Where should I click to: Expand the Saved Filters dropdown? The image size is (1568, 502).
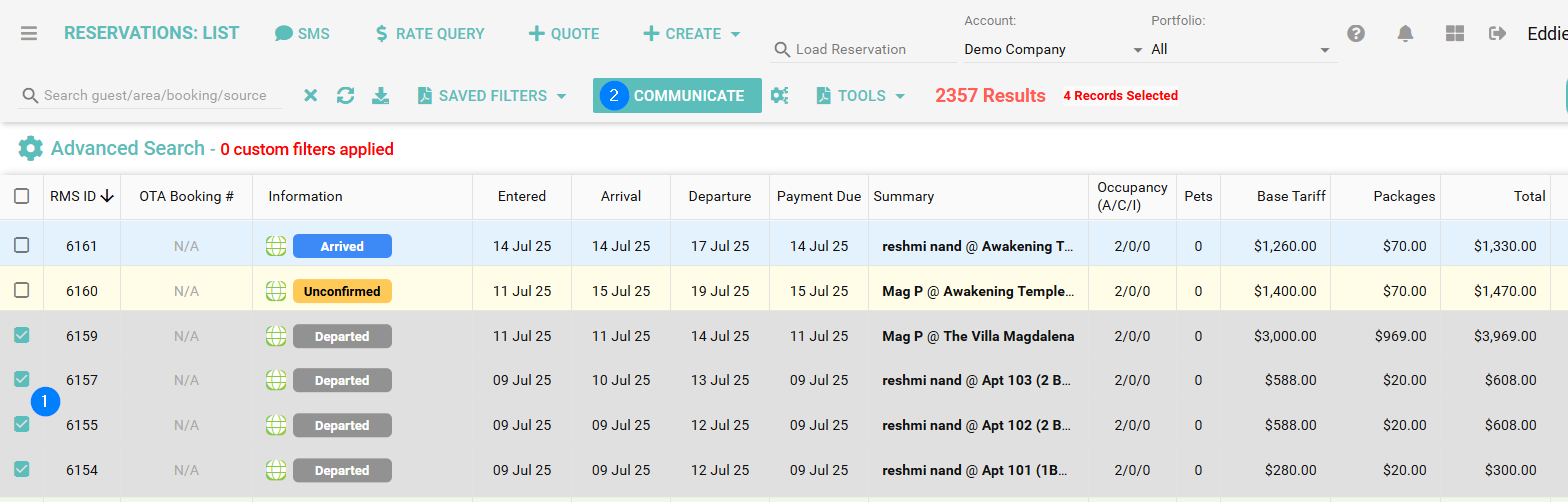(492, 96)
